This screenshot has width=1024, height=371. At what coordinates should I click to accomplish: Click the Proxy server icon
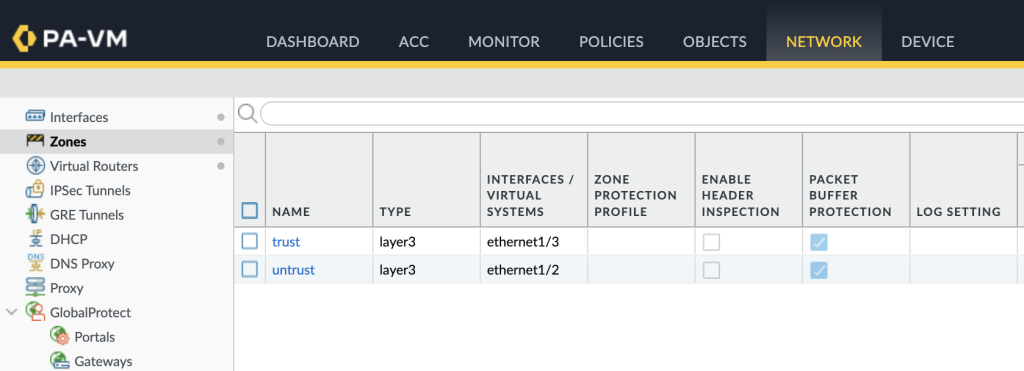tap(35, 287)
